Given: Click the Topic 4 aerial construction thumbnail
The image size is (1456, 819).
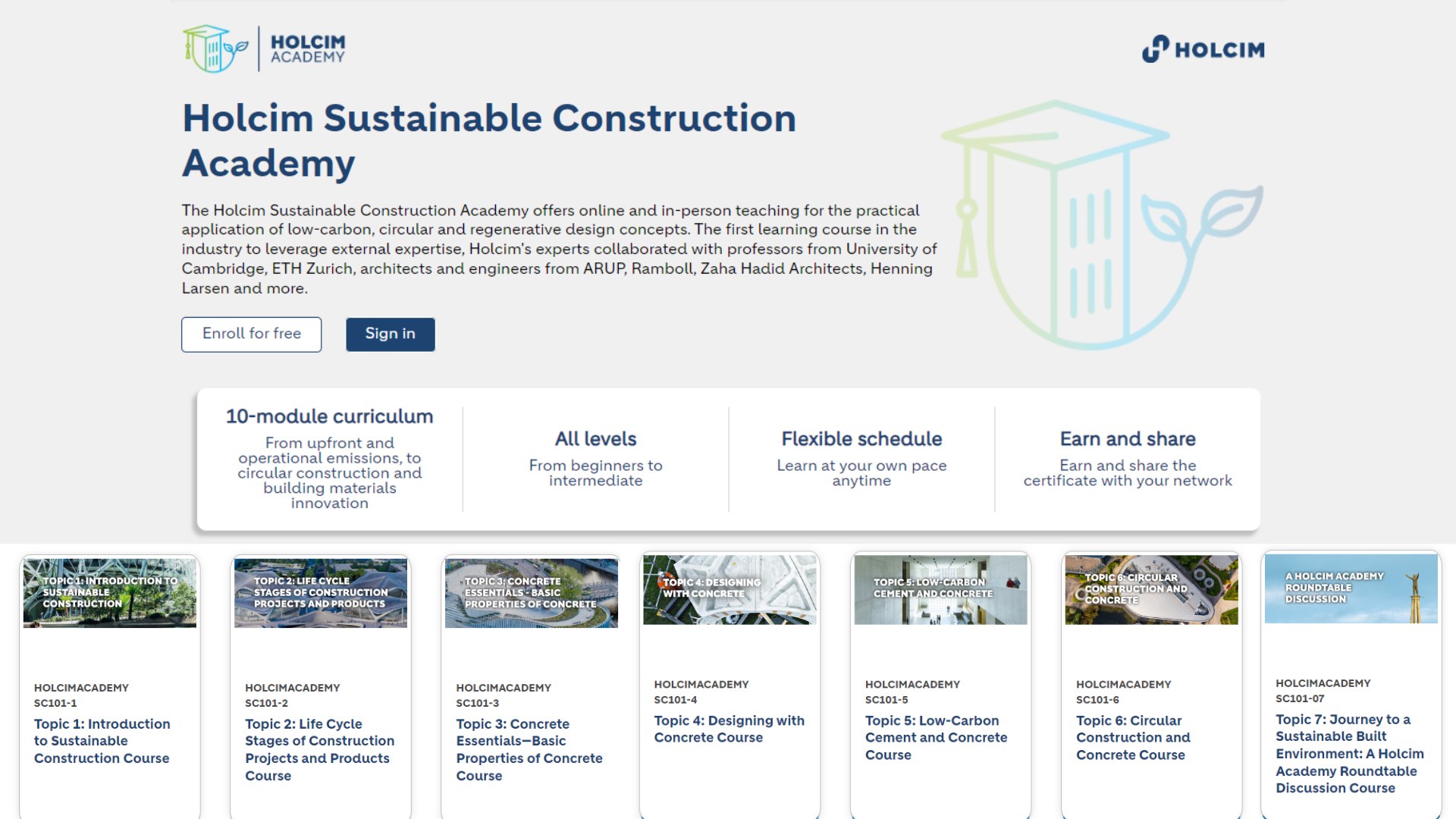Looking at the screenshot, I should [x=729, y=589].
